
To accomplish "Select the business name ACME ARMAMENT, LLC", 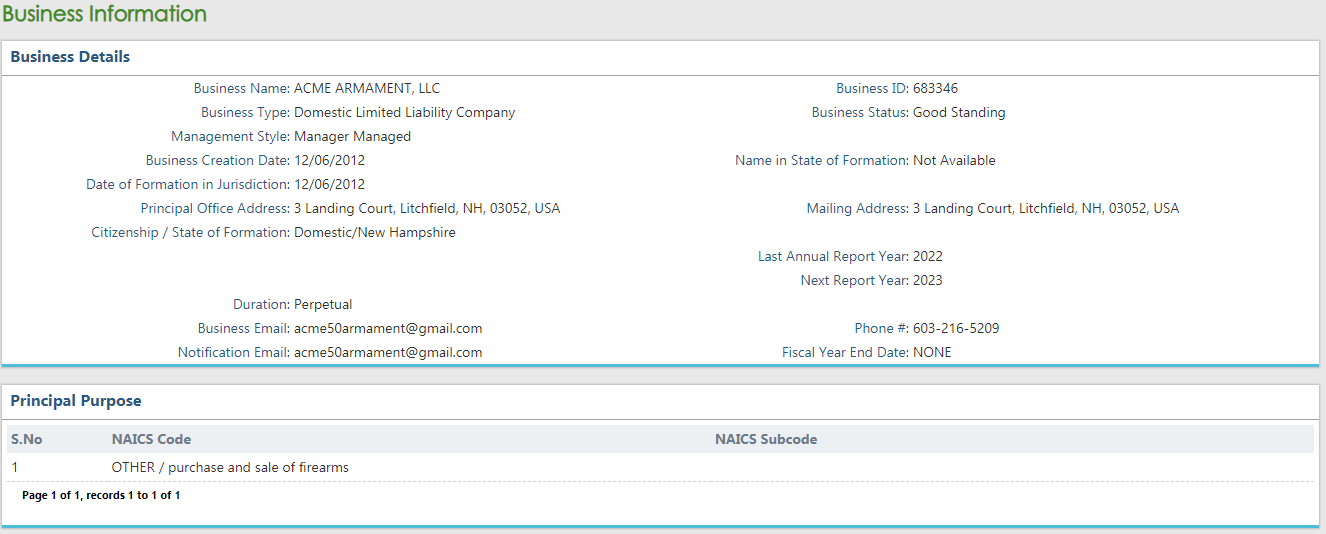I will [366, 88].
